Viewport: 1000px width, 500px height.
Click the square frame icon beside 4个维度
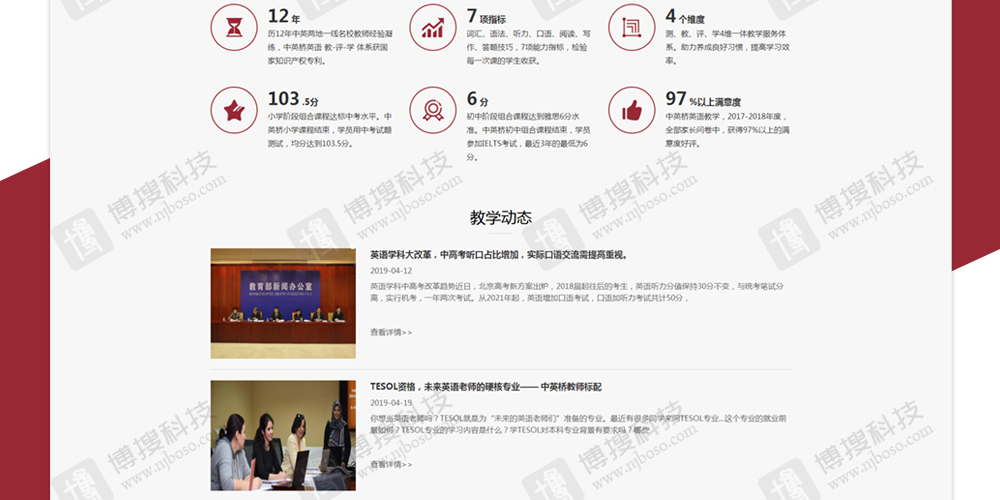(631, 27)
